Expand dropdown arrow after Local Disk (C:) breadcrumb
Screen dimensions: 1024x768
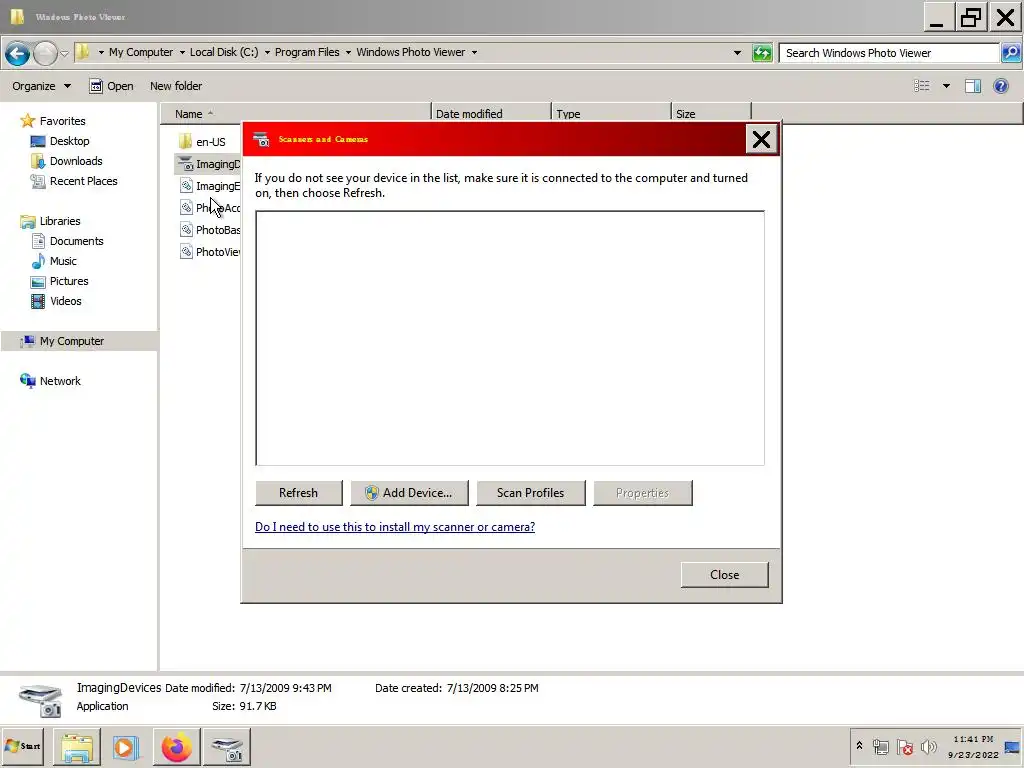tap(267, 52)
